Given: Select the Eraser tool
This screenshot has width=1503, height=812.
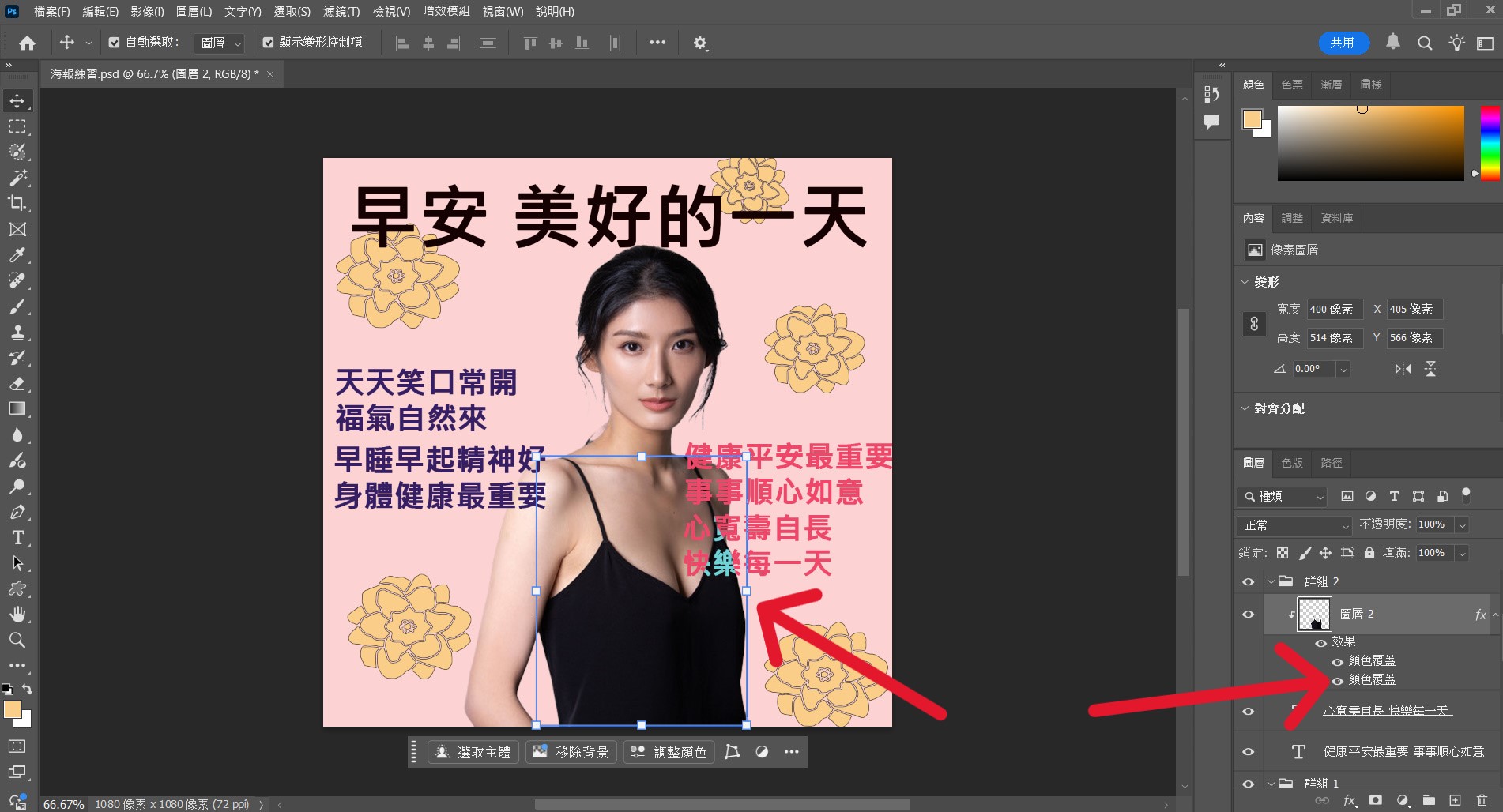Looking at the screenshot, I should [x=17, y=383].
